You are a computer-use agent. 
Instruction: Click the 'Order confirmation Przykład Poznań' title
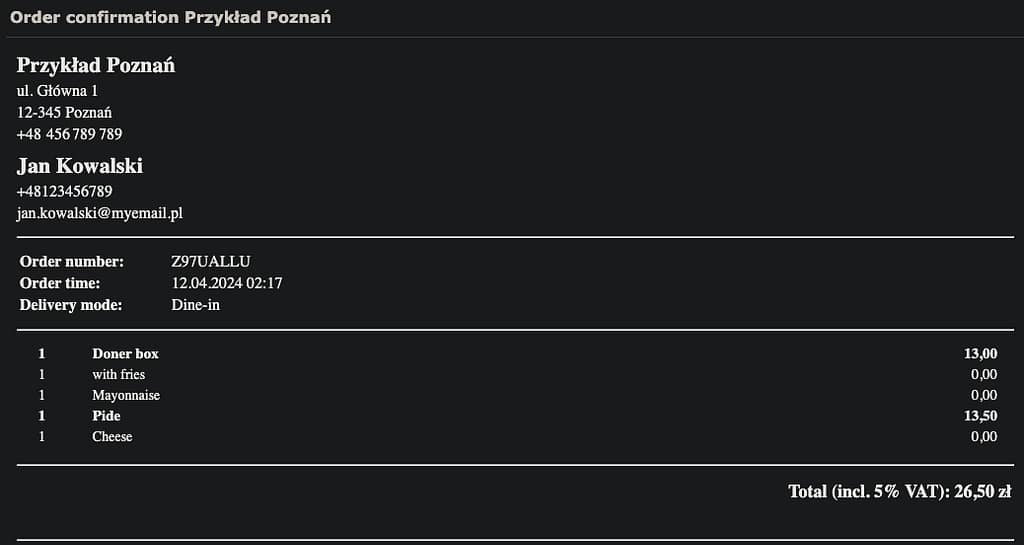coord(170,17)
